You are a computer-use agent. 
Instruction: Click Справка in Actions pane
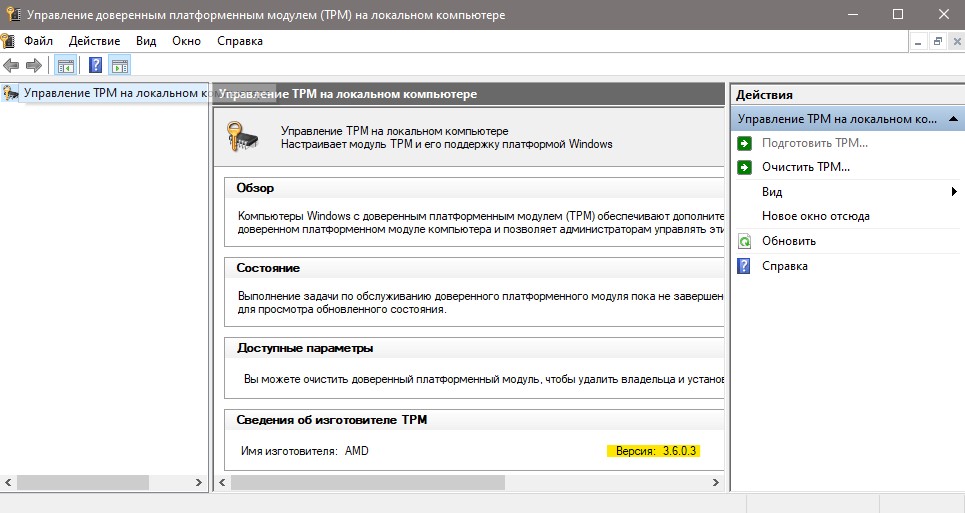pos(785,266)
